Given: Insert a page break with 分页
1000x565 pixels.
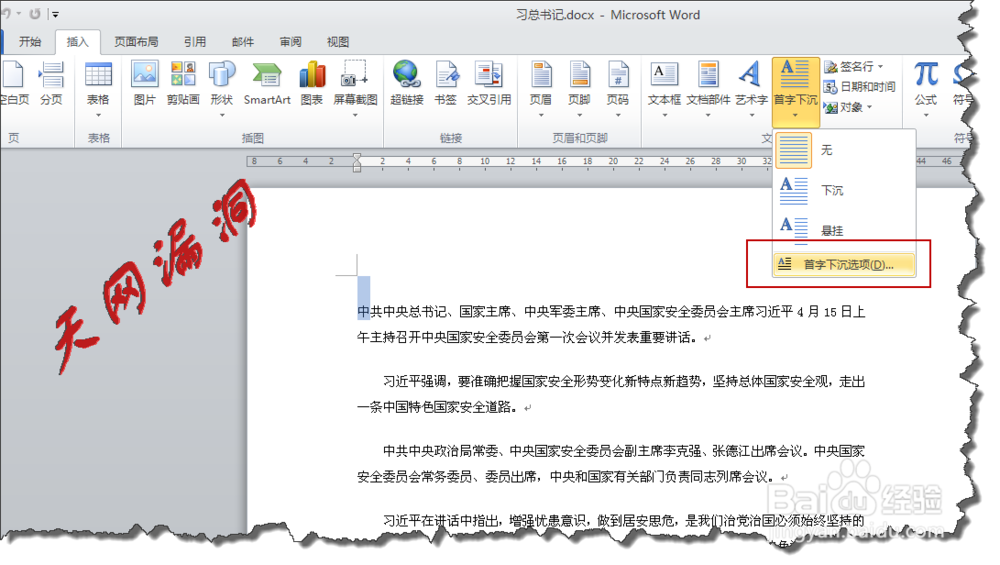Looking at the screenshot, I should (51, 83).
